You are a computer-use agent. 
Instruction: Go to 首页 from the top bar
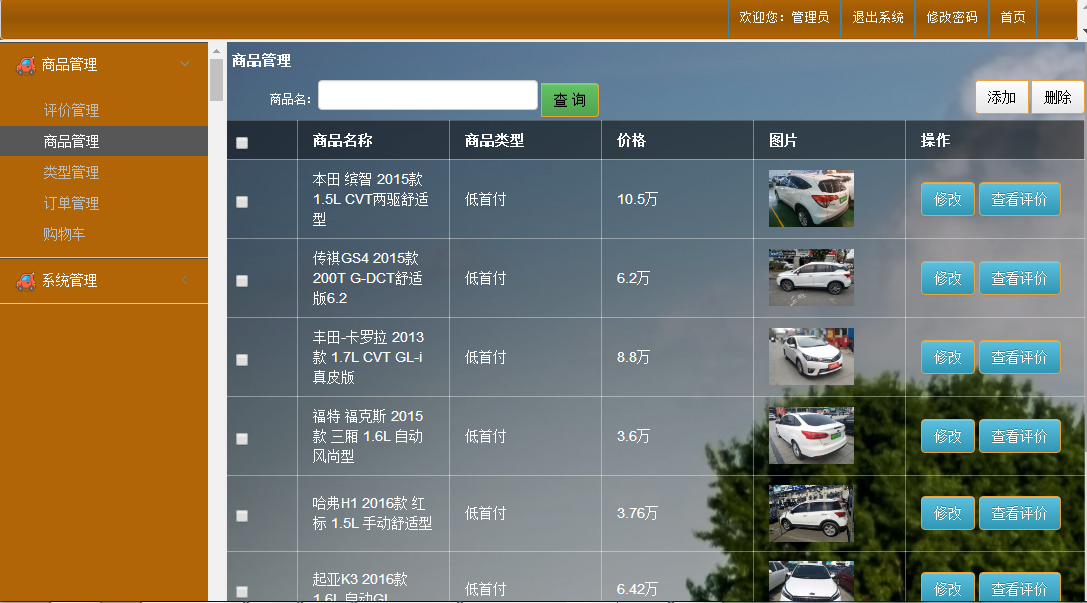tap(1013, 17)
